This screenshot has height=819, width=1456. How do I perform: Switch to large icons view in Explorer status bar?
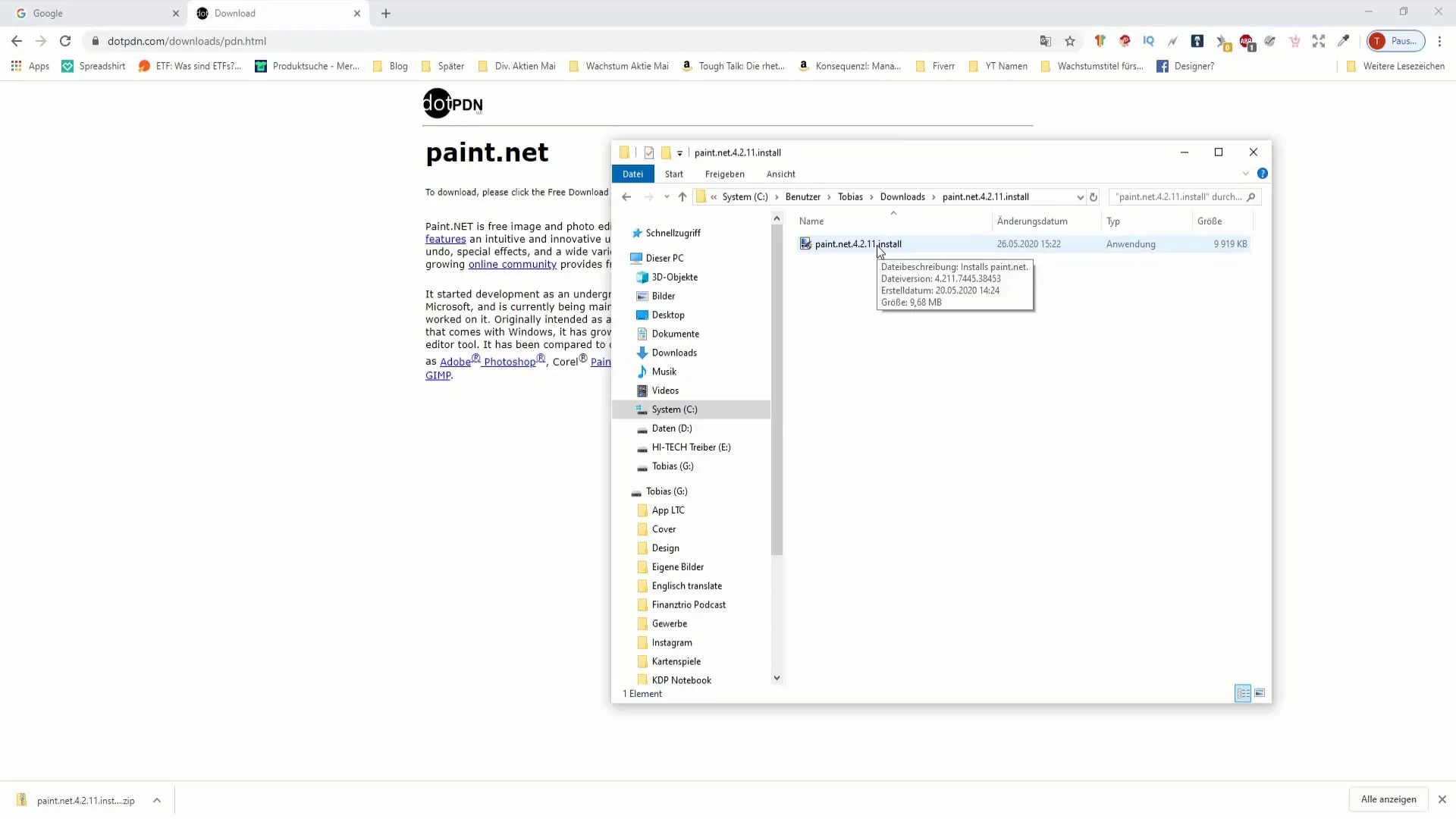[1260, 693]
